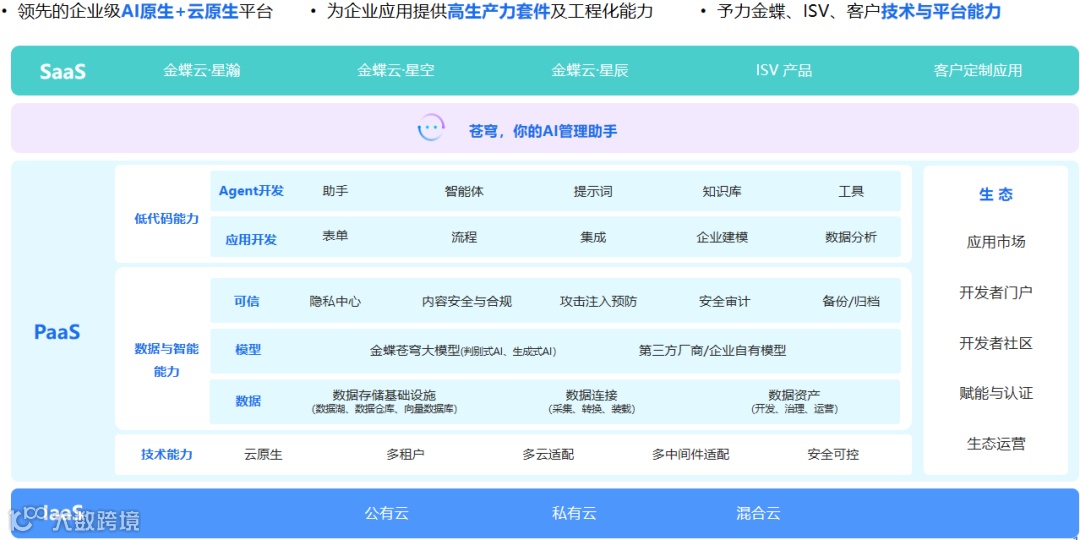Select 集成 in the 应用开发 row
Screen dimensions: 1080x540
[593, 238]
